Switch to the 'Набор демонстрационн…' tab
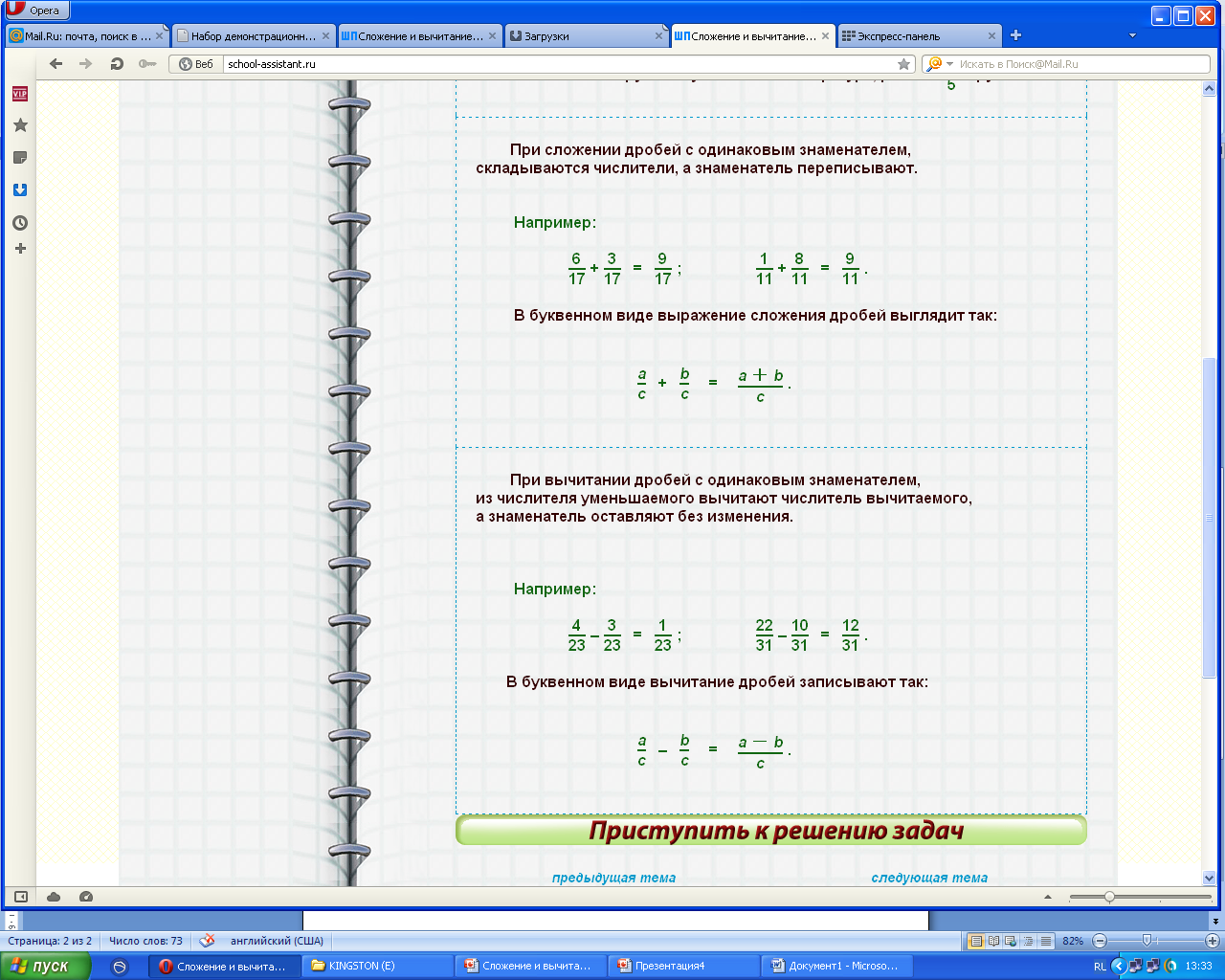 click(x=253, y=36)
